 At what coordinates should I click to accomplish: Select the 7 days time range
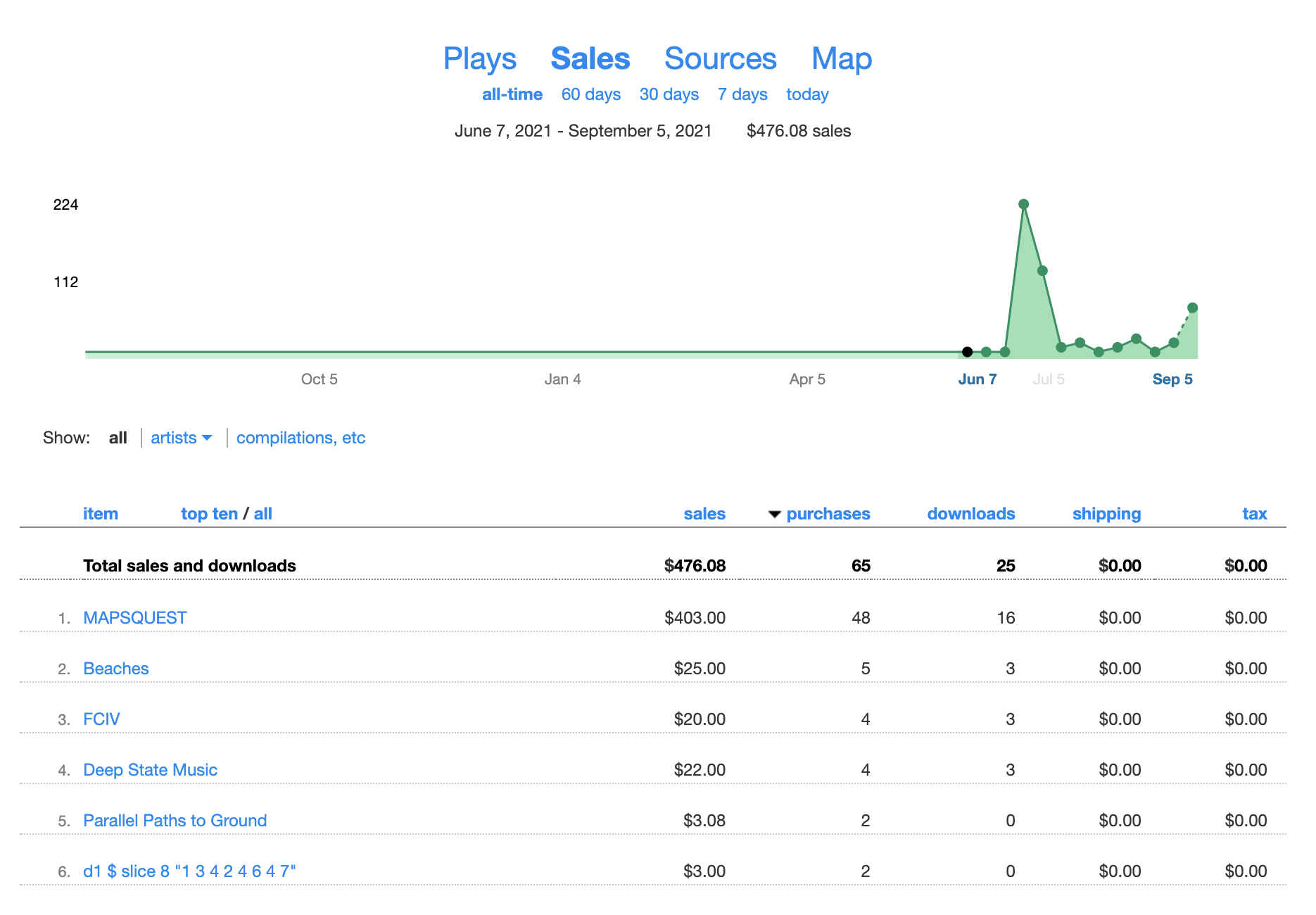pos(742,94)
